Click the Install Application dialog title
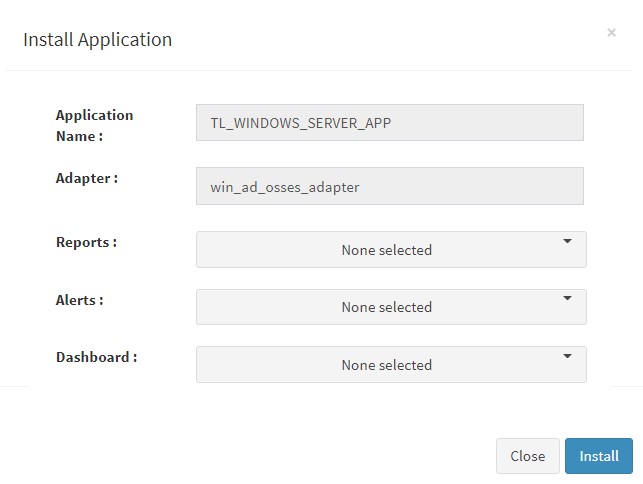643x484 pixels. click(98, 40)
